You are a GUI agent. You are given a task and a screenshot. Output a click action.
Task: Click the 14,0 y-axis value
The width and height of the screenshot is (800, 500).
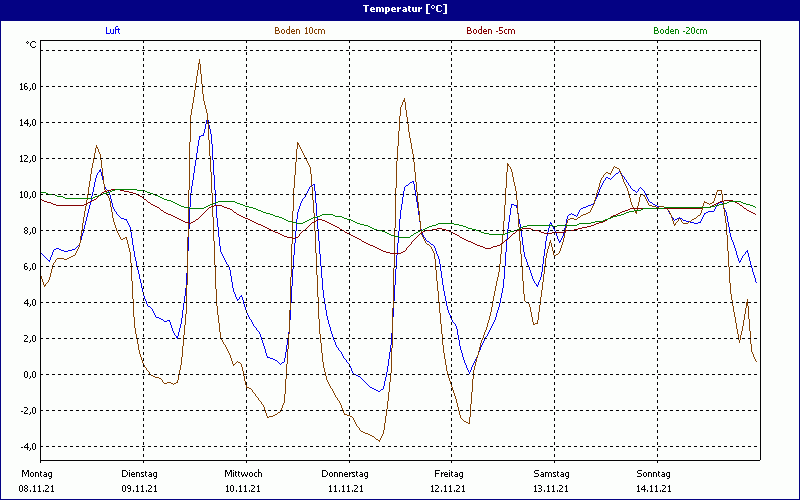pos(28,122)
